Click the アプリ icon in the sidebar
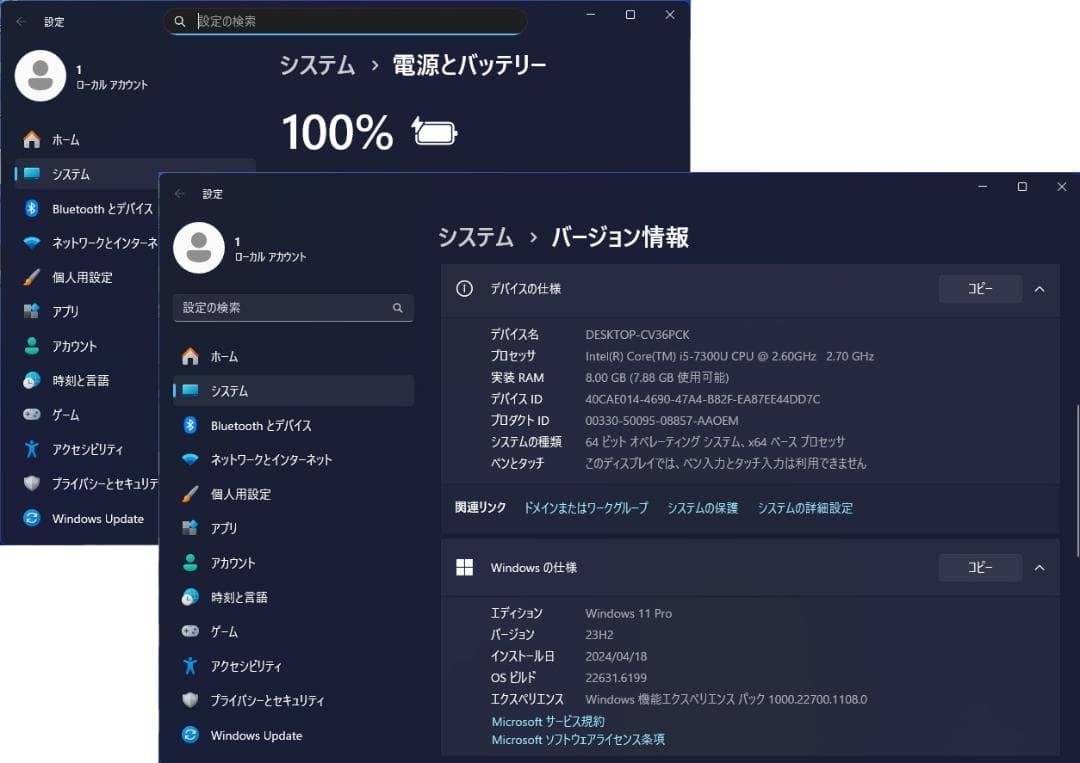 [x=191, y=528]
